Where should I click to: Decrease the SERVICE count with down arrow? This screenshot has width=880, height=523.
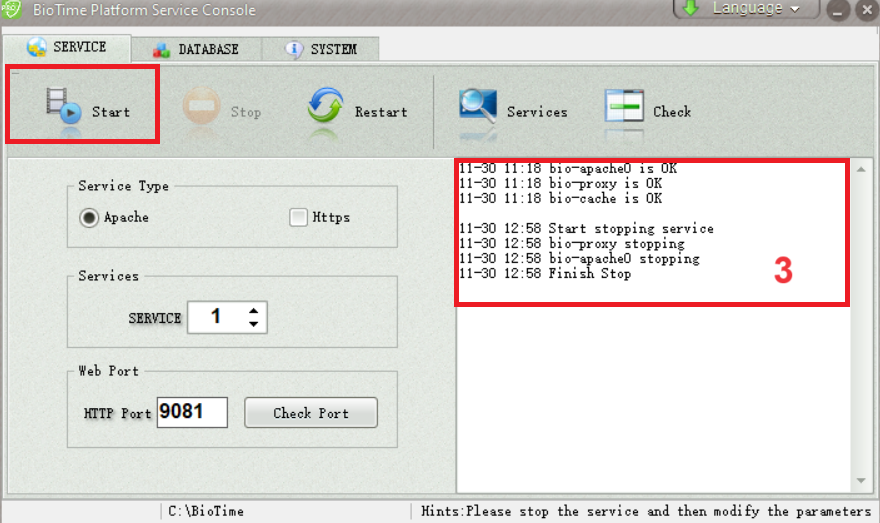(x=254, y=324)
